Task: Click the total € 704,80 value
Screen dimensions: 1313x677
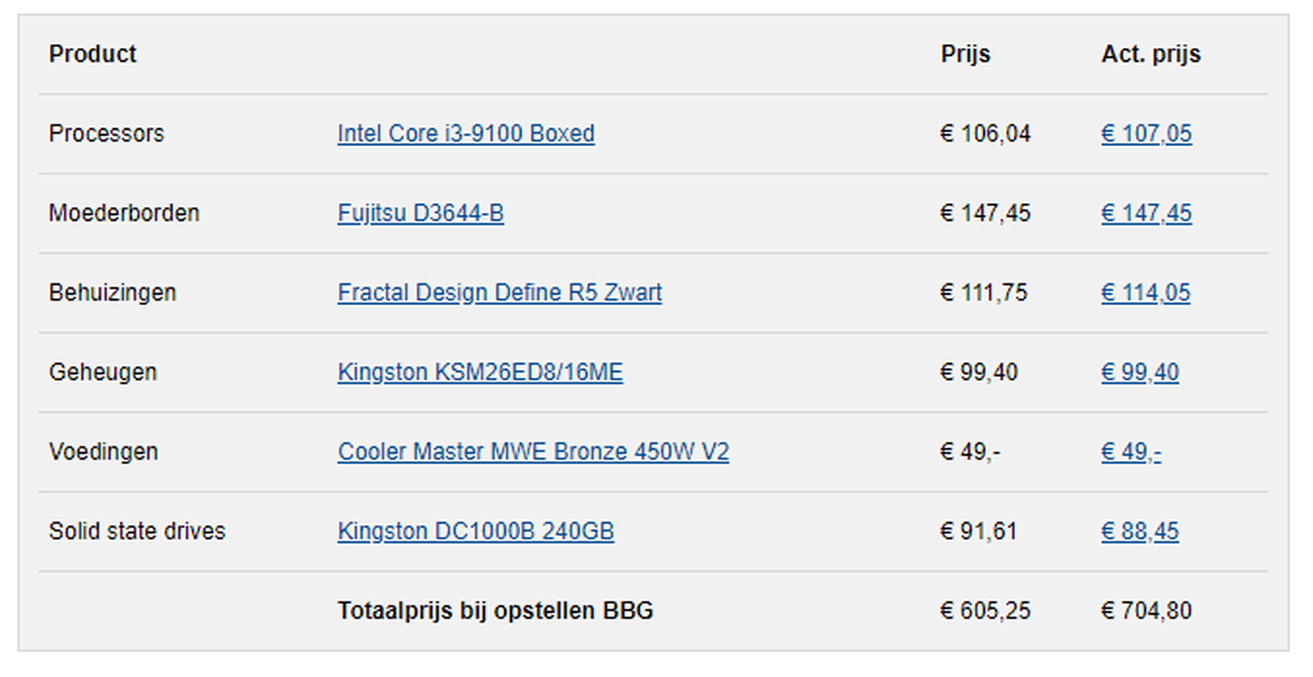Action: click(1146, 611)
